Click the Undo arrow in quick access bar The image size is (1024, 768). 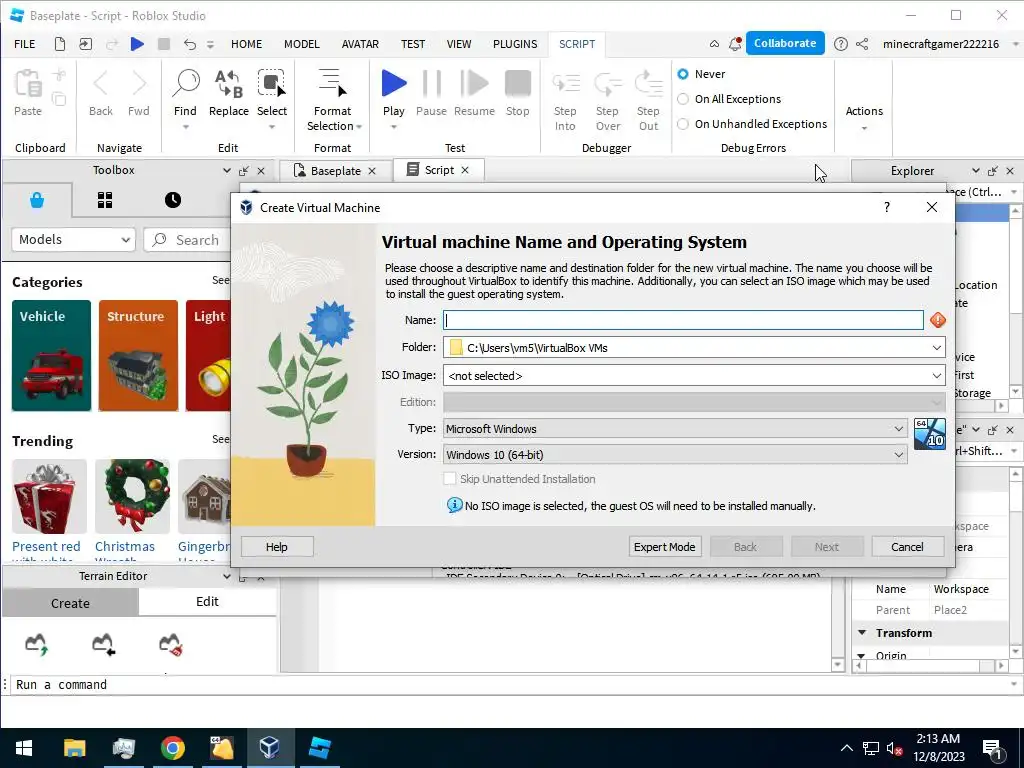[189, 44]
